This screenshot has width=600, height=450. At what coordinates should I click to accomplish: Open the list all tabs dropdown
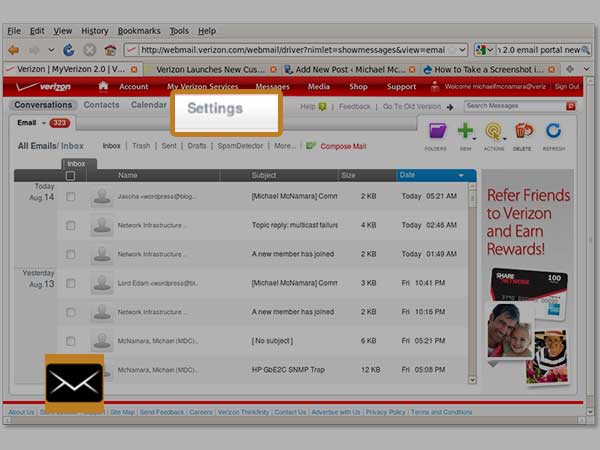[x=587, y=69]
